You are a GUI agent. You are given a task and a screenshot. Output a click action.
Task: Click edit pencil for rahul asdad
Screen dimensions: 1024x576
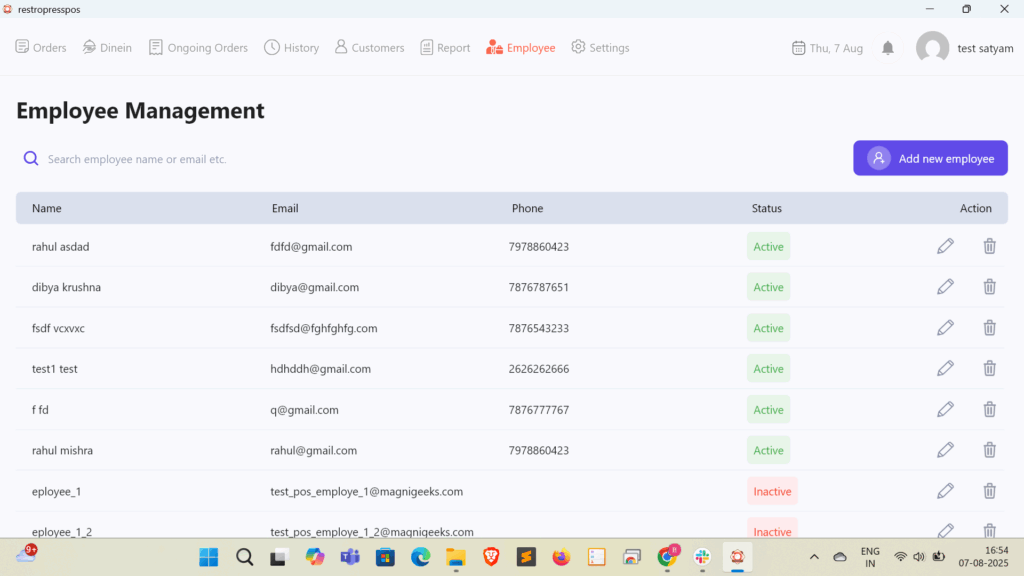(x=945, y=246)
